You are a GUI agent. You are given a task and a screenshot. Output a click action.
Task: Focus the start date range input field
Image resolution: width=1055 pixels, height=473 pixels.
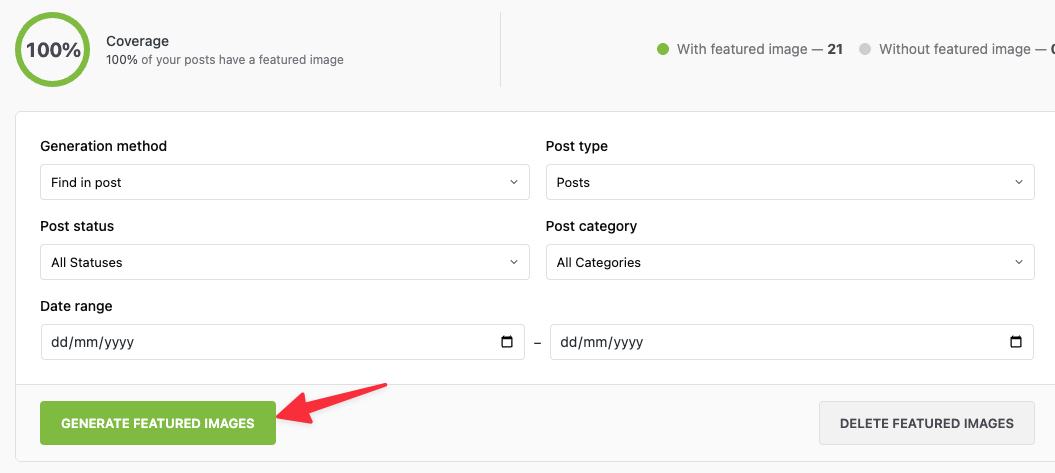coord(260,342)
